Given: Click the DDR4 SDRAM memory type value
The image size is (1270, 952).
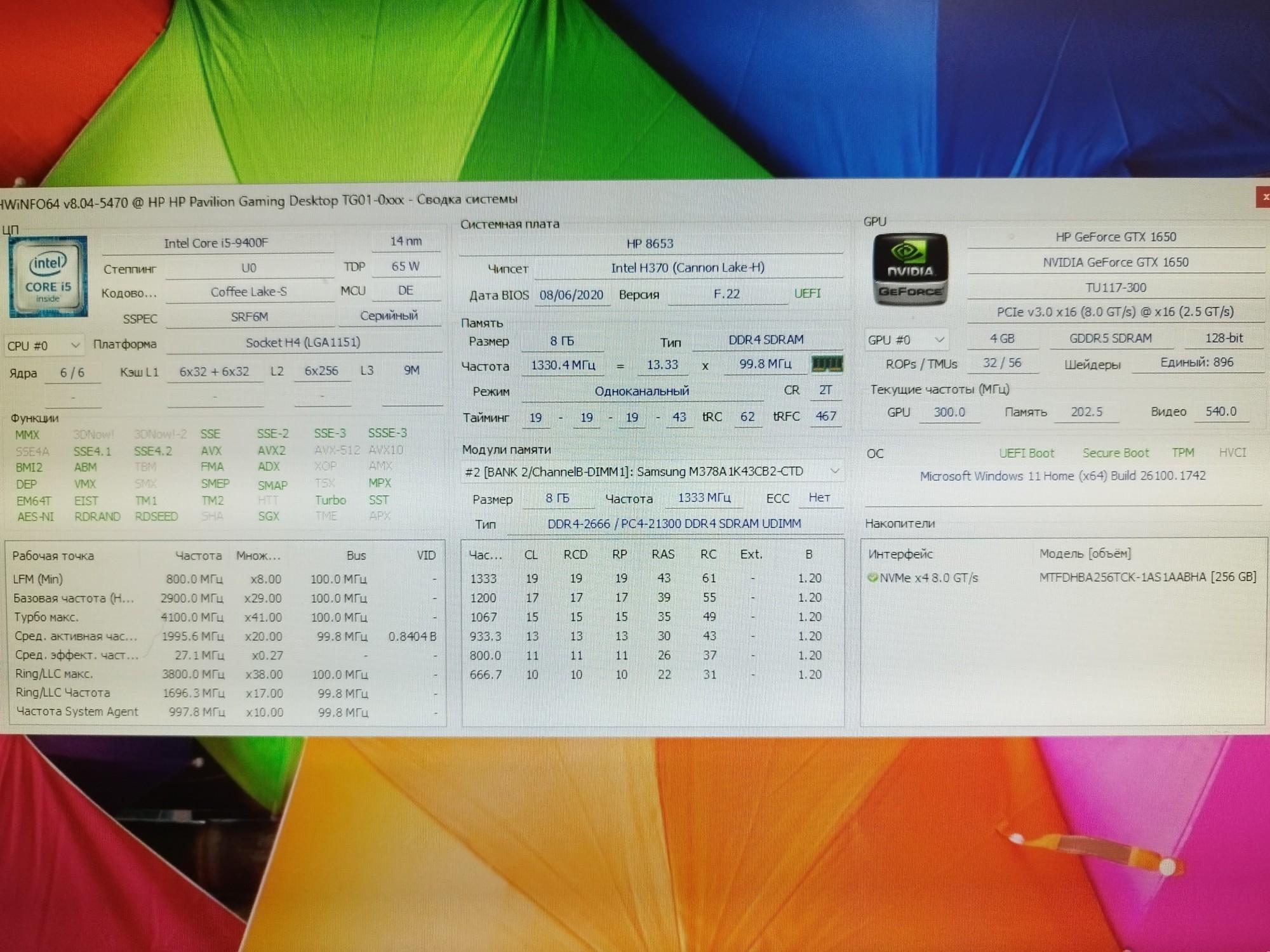Looking at the screenshot, I should (766, 340).
